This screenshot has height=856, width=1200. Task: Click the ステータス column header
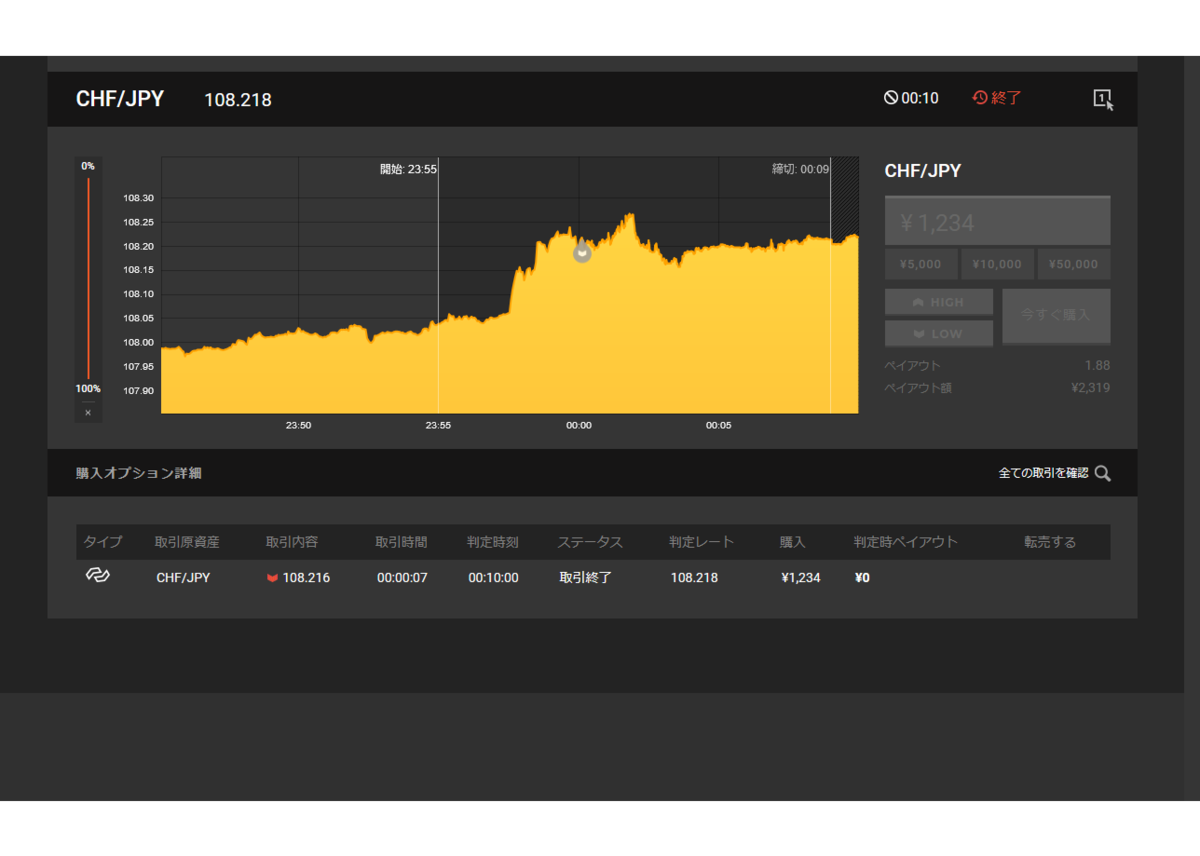click(590, 542)
